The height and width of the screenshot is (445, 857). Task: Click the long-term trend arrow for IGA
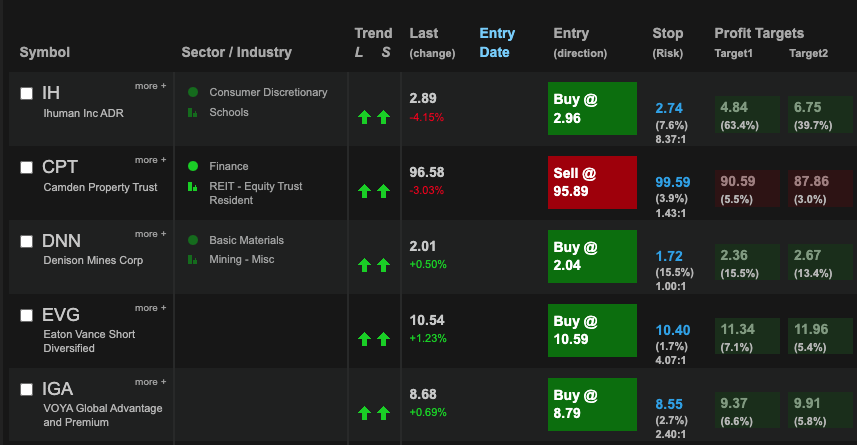[x=365, y=413]
